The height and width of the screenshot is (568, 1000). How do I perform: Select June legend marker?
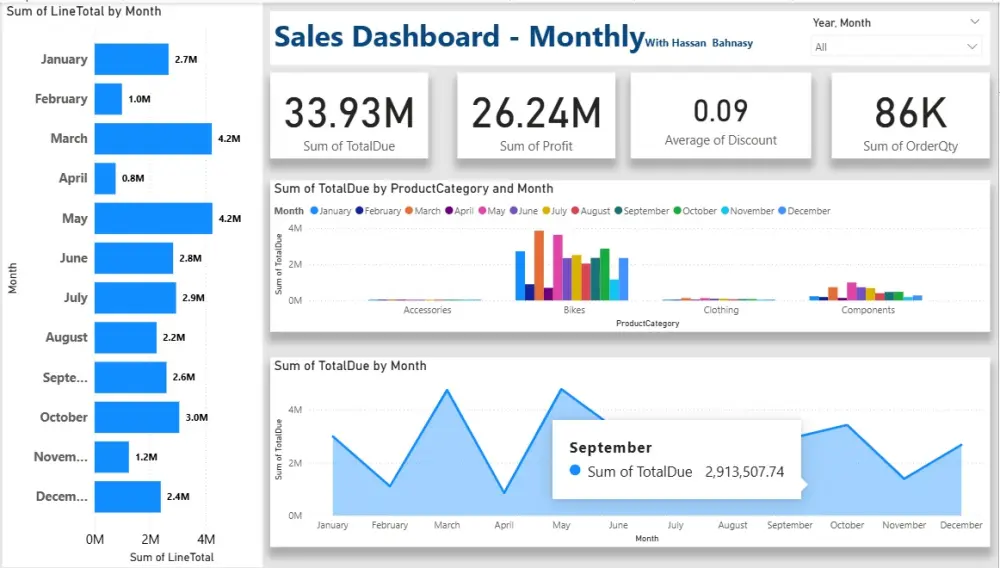513,210
